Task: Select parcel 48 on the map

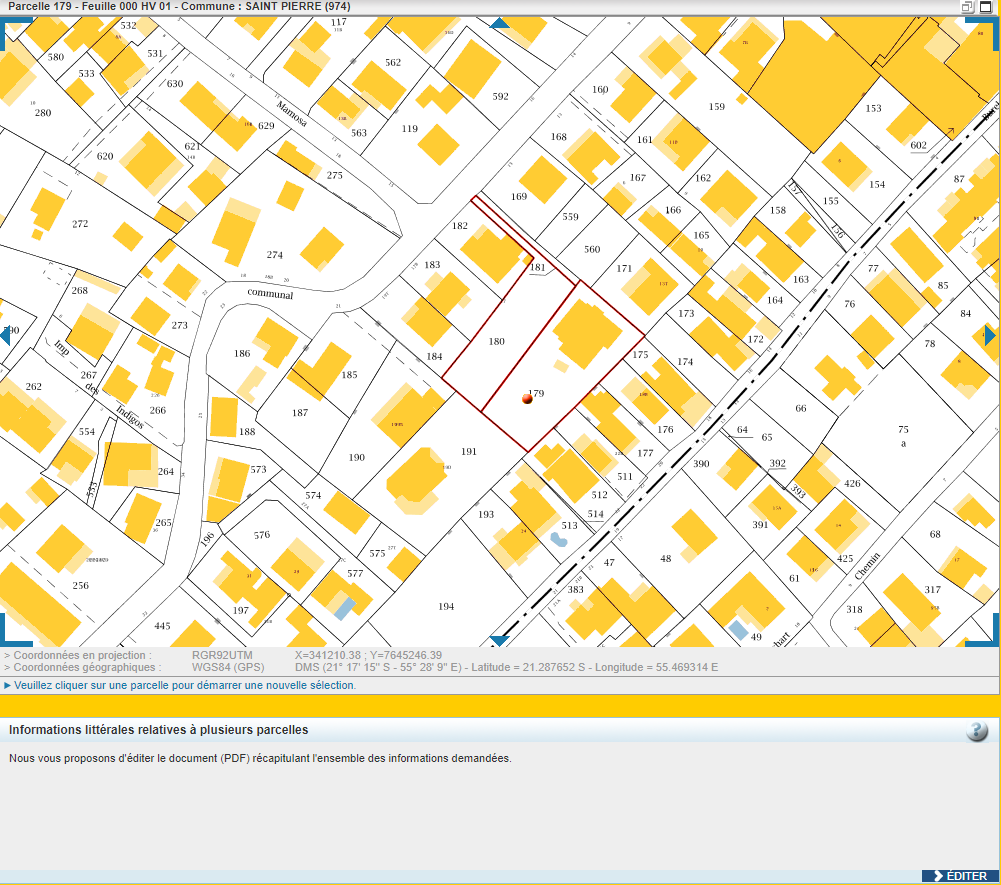Action: pos(665,559)
